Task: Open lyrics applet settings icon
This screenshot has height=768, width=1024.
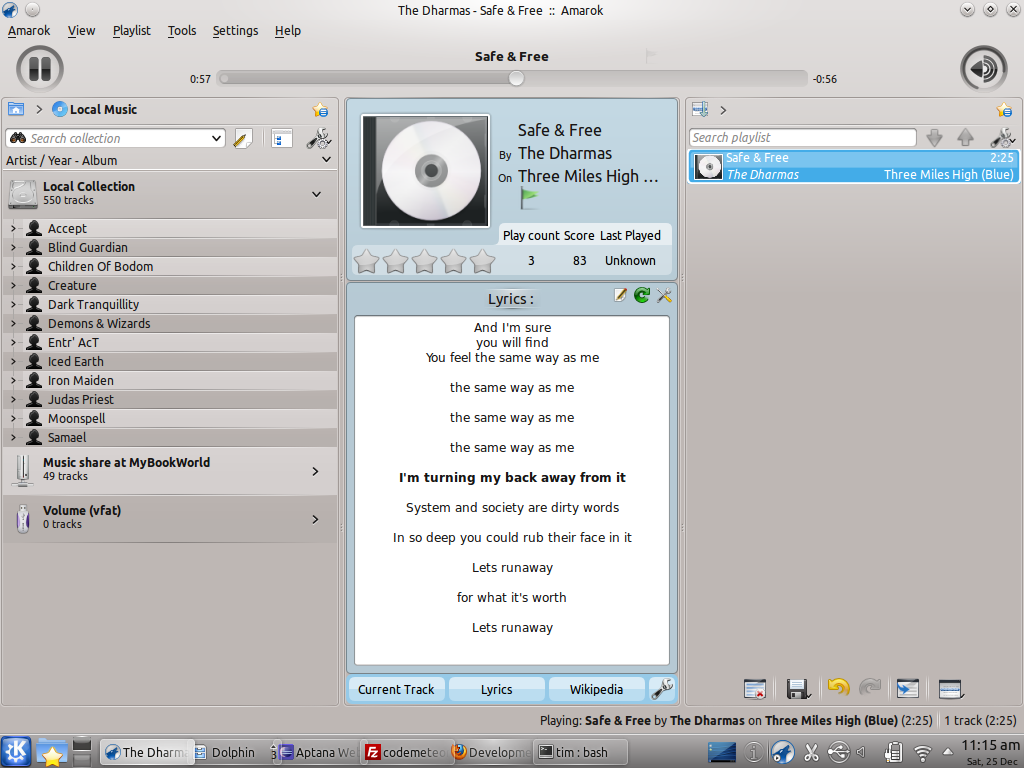Action: coord(664,295)
